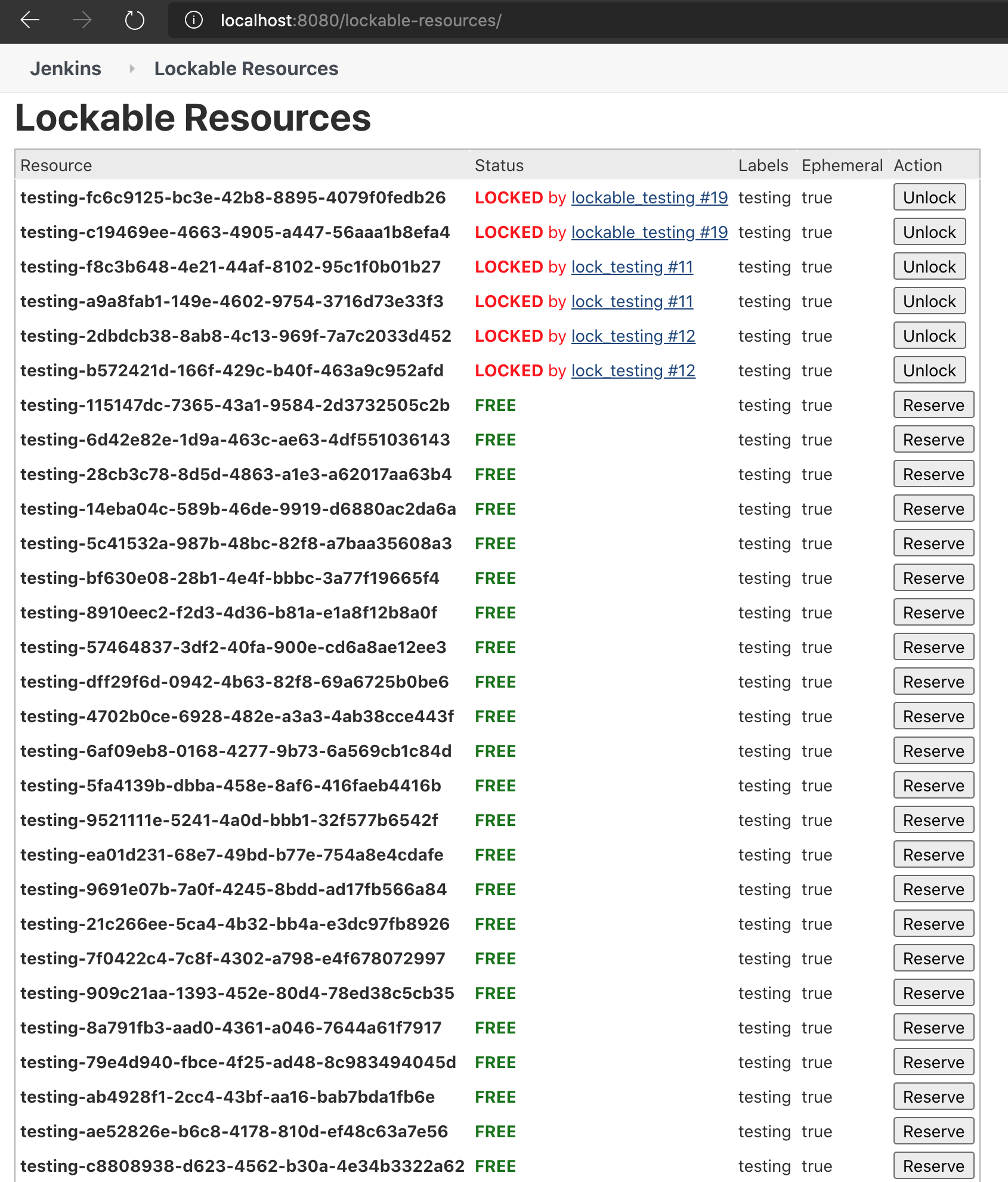Viewport: 1008px width, 1182px height.
Task: Unlock resource testing-c19469ee
Action: tap(929, 232)
